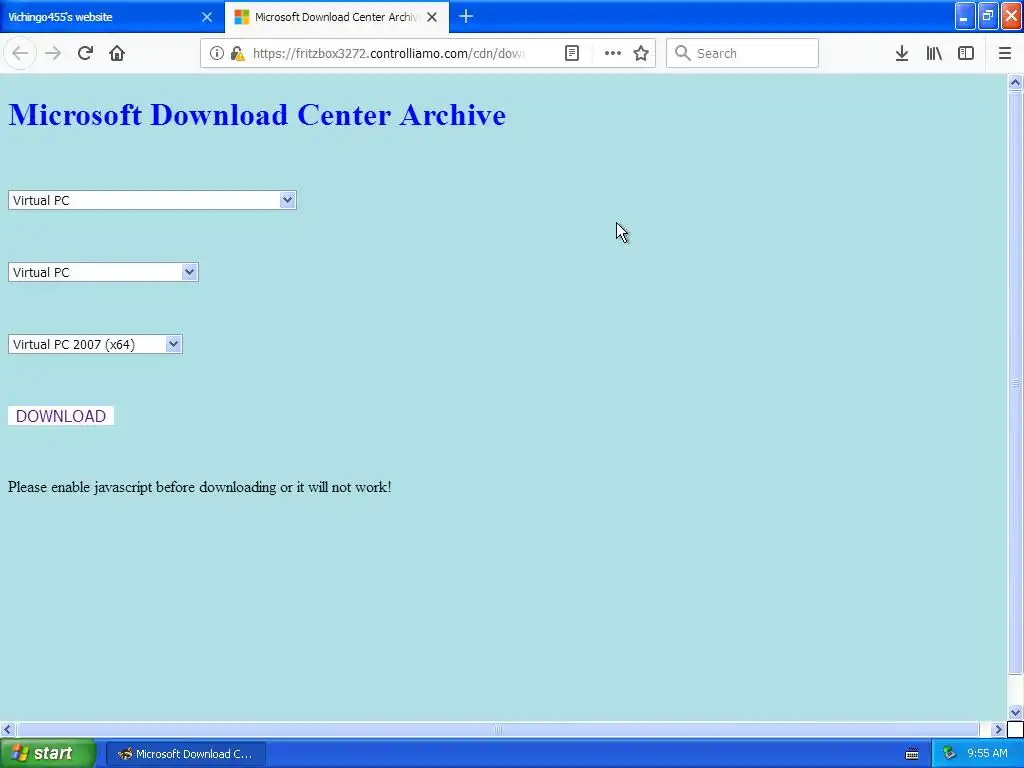
Task: Open a new tab with plus button
Action: point(466,16)
